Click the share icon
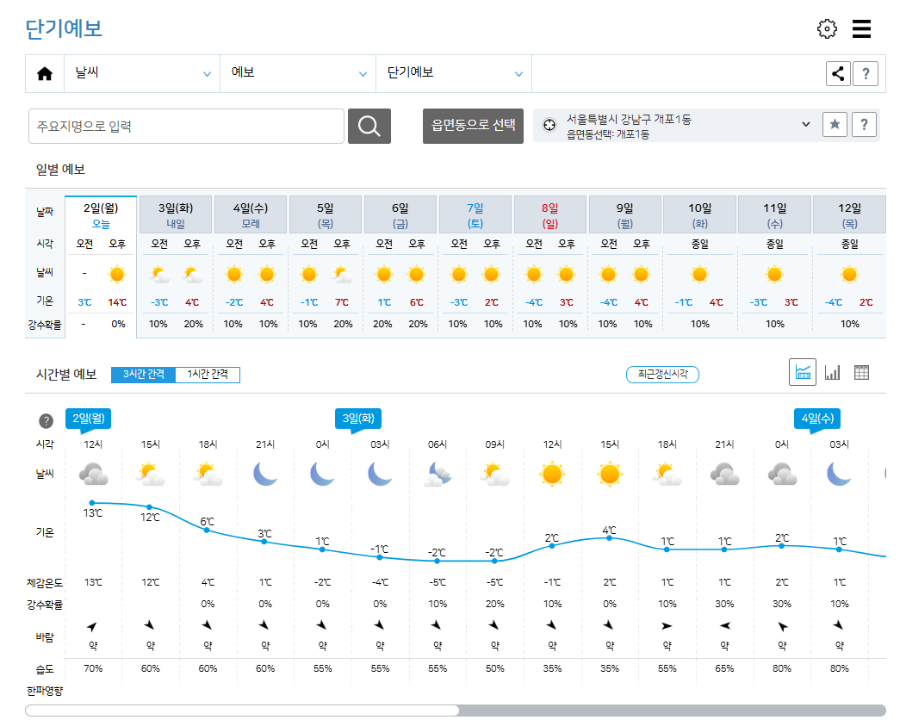 [x=837, y=73]
